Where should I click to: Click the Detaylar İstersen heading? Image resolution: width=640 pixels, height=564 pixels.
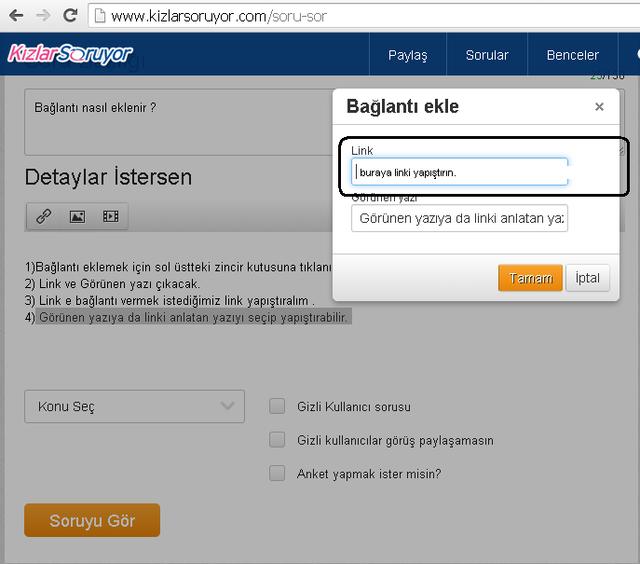pos(108,177)
